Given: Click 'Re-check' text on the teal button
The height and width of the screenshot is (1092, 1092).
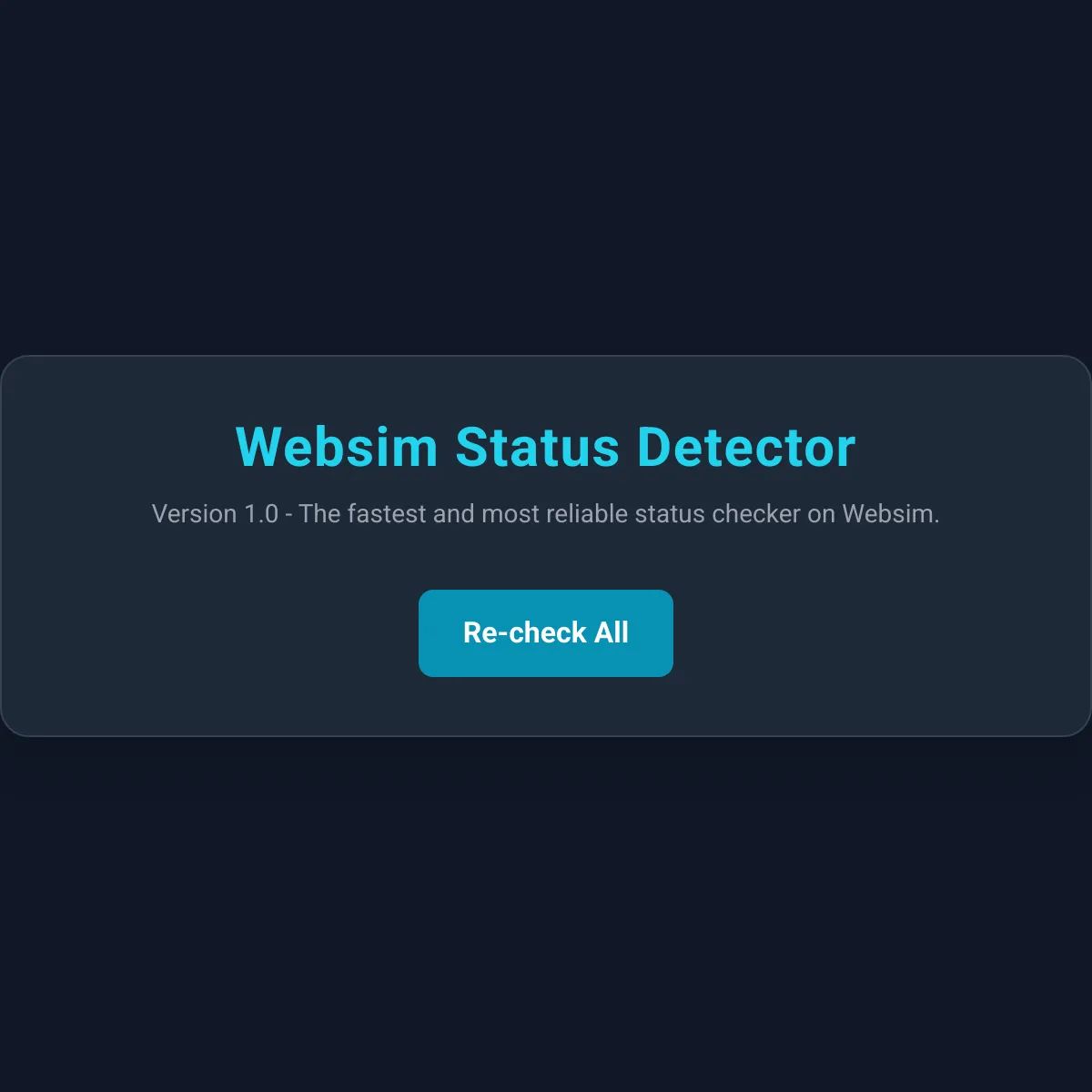Looking at the screenshot, I should [524, 633].
